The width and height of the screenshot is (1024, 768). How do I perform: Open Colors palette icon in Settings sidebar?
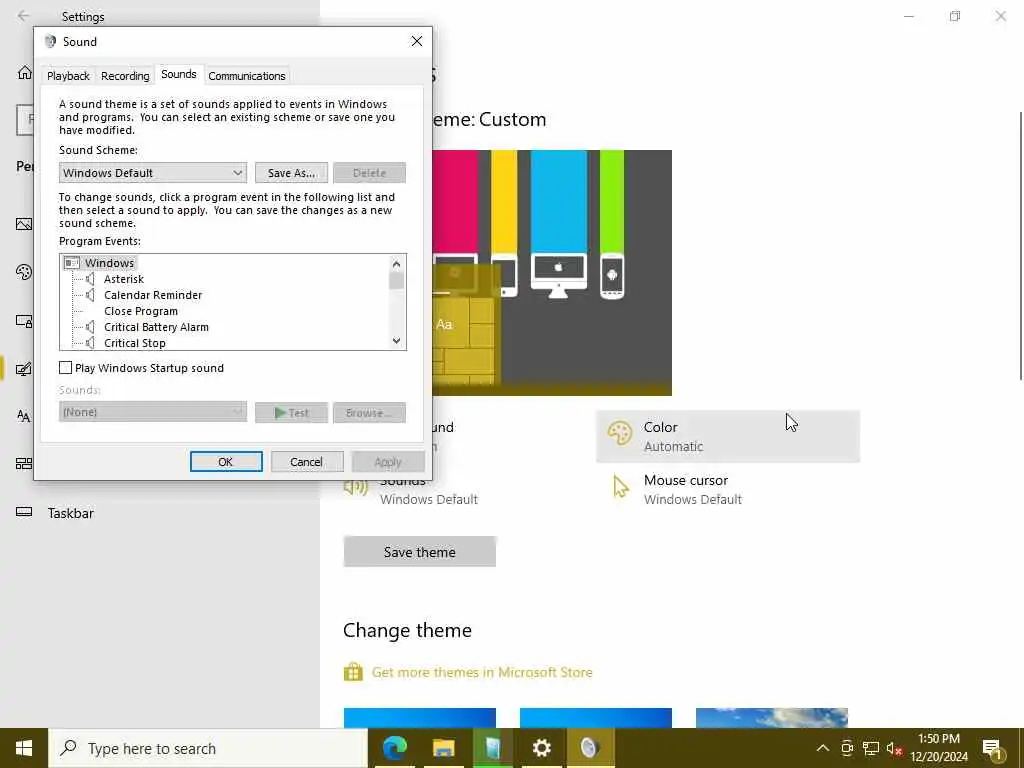pyautogui.click(x=24, y=272)
